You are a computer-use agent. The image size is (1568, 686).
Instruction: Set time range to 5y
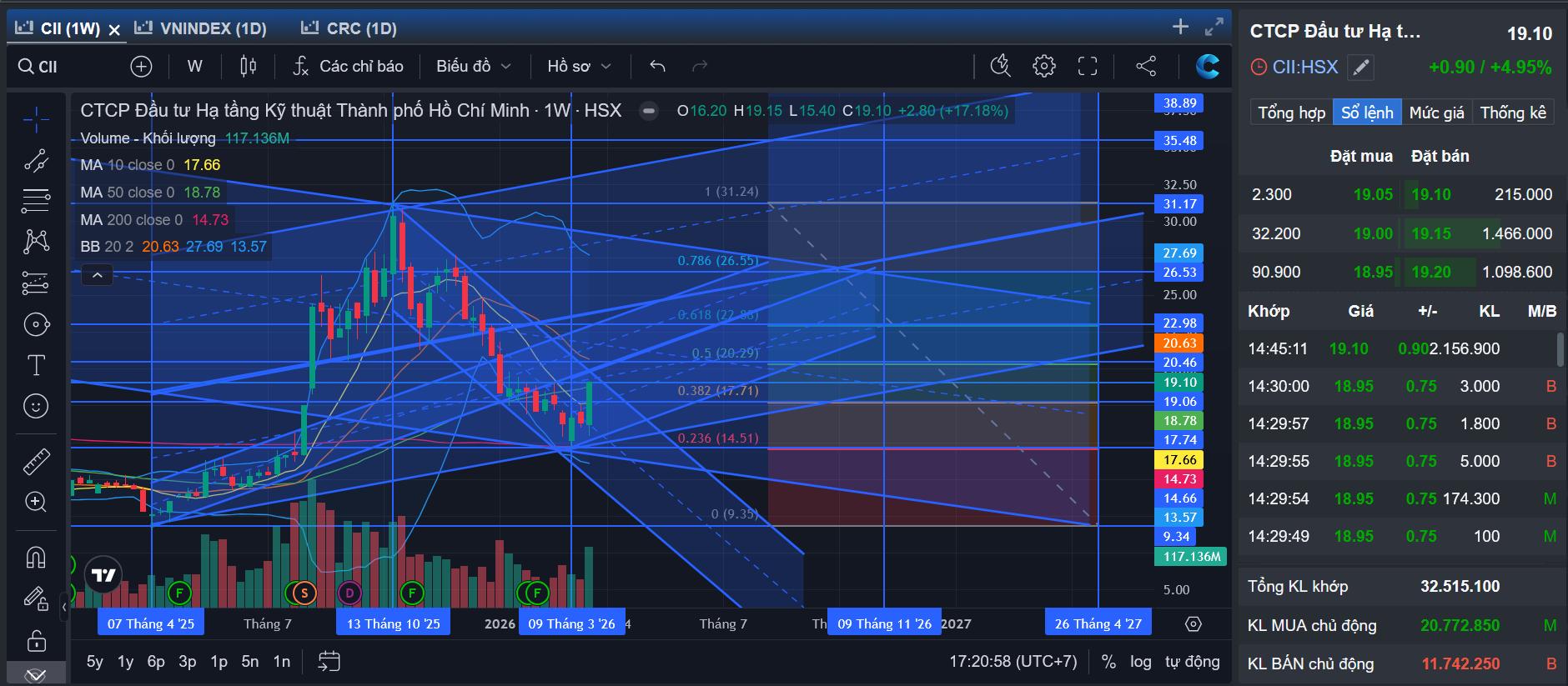[95, 662]
